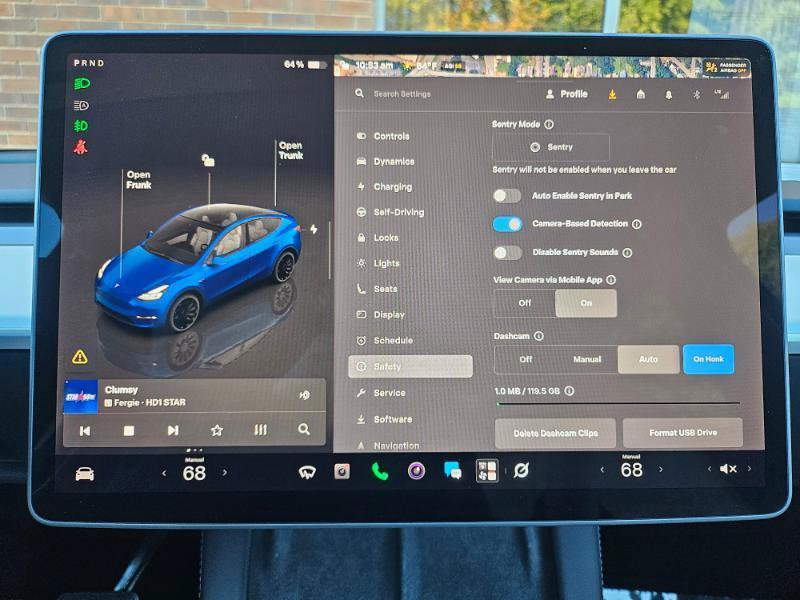Go to Charging settings
This screenshot has height=600, width=800.
tap(392, 187)
